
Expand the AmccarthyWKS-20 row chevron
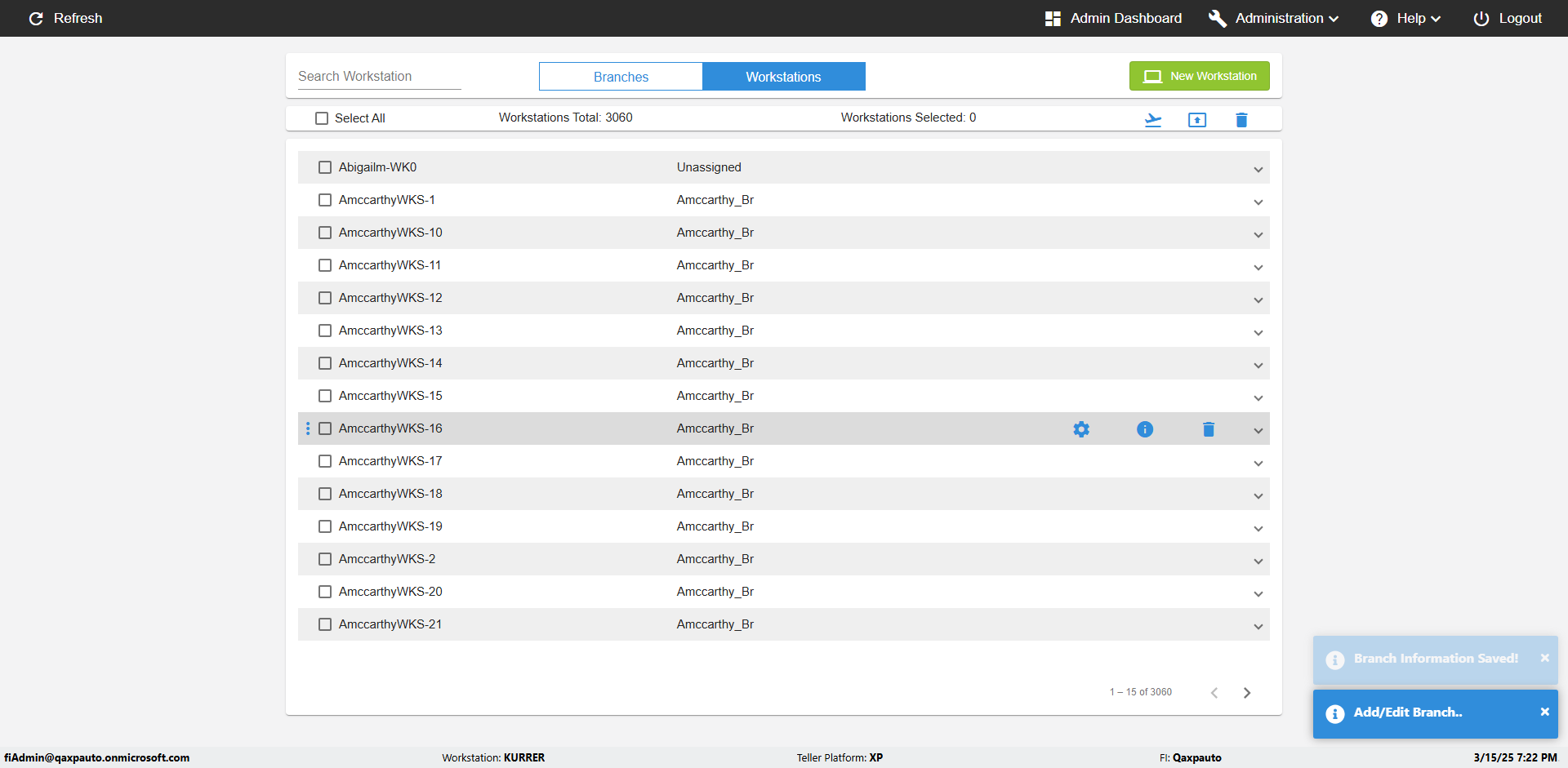(1258, 594)
